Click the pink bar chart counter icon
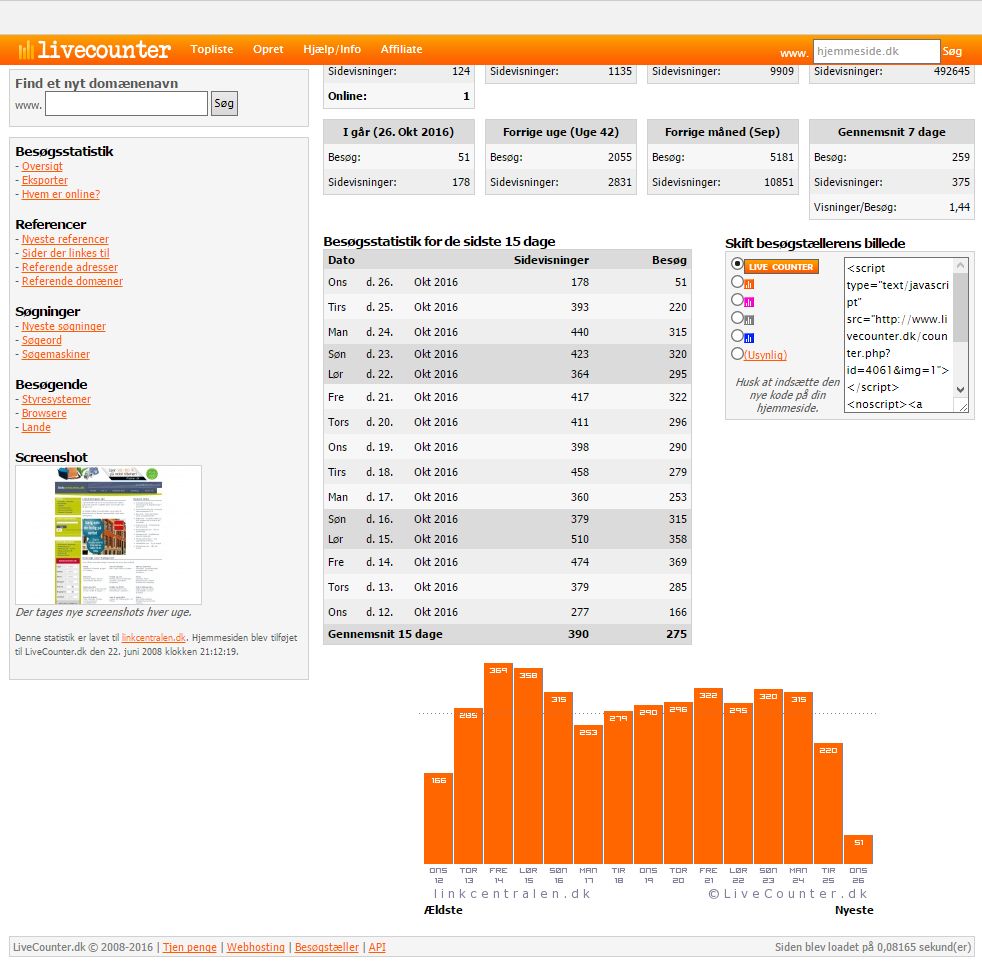The height and width of the screenshot is (961, 982). (x=749, y=302)
